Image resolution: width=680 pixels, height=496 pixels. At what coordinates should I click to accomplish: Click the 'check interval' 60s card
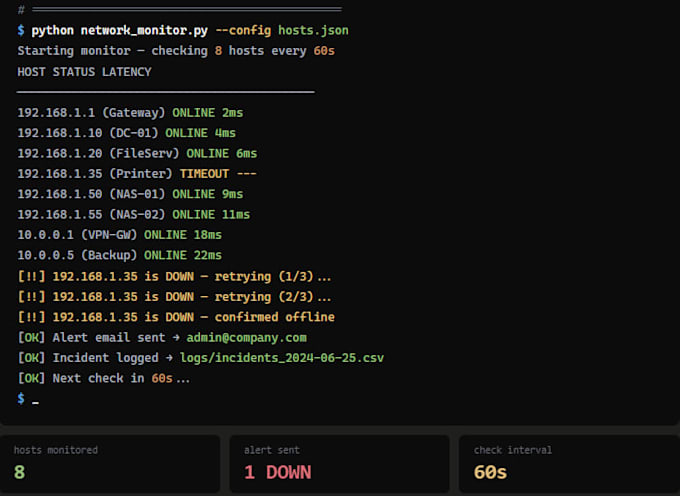[x=569, y=464]
